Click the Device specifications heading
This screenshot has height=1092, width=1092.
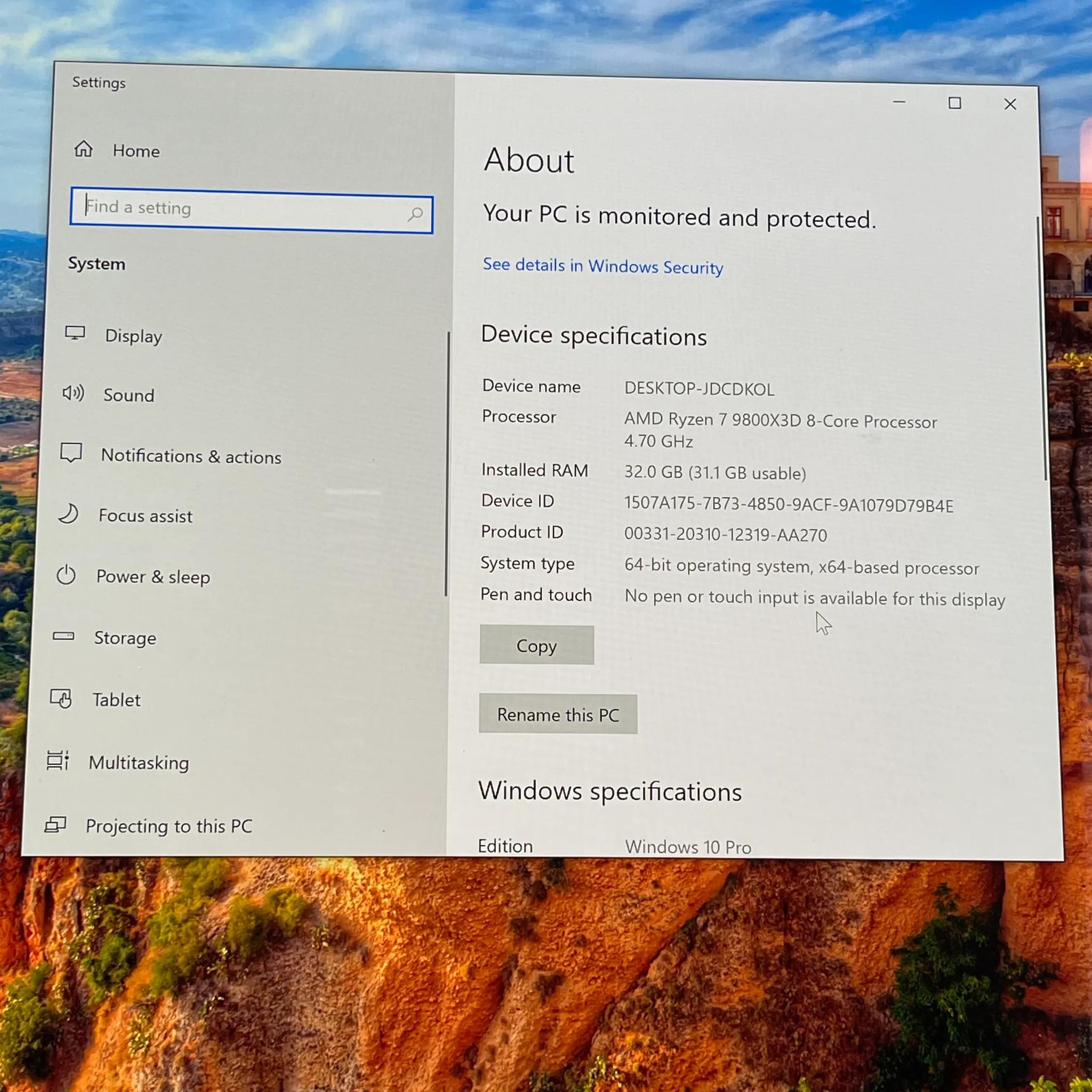pyautogui.click(x=594, y=336)
